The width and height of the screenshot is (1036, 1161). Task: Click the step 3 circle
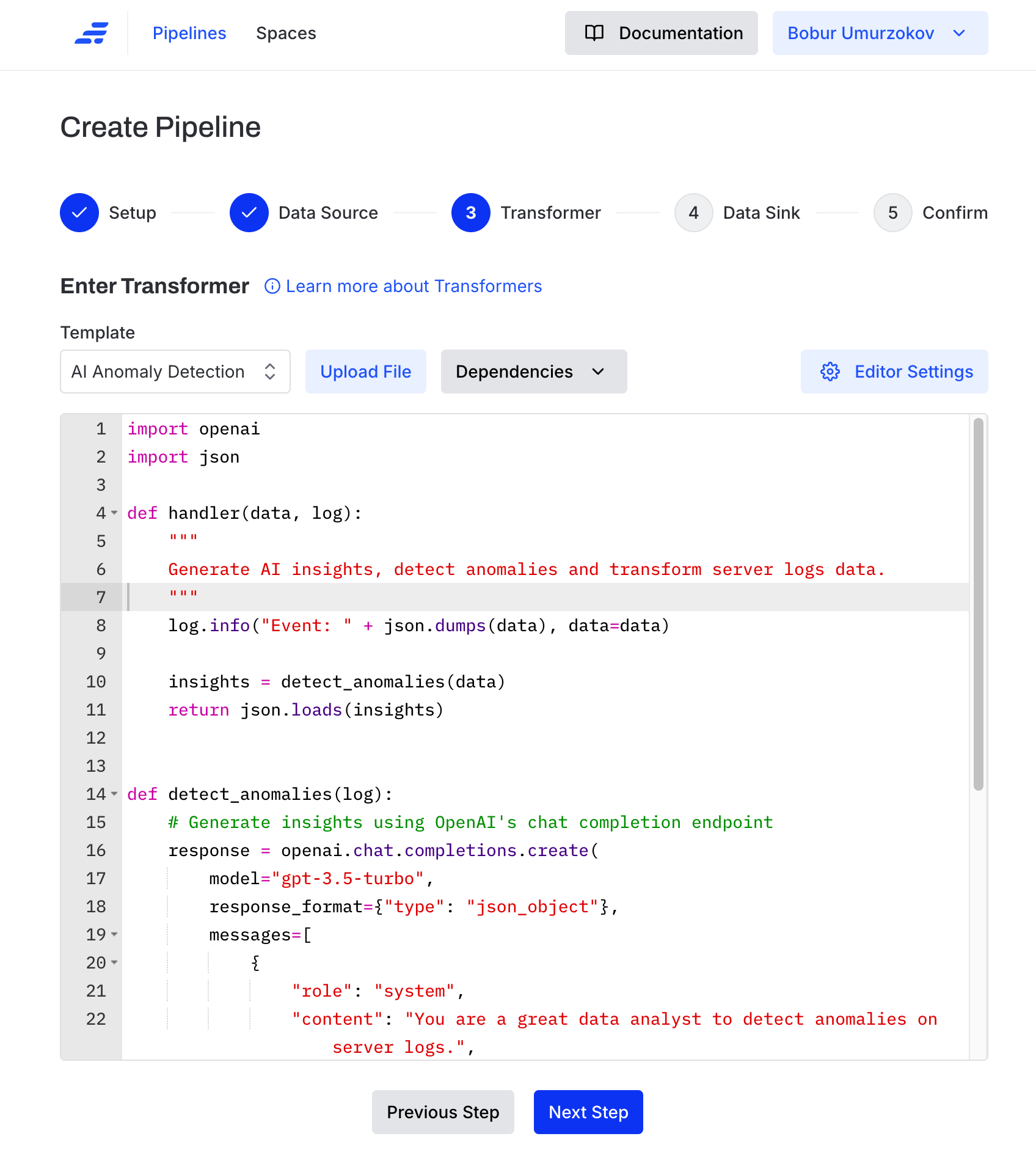coord(471,213)
